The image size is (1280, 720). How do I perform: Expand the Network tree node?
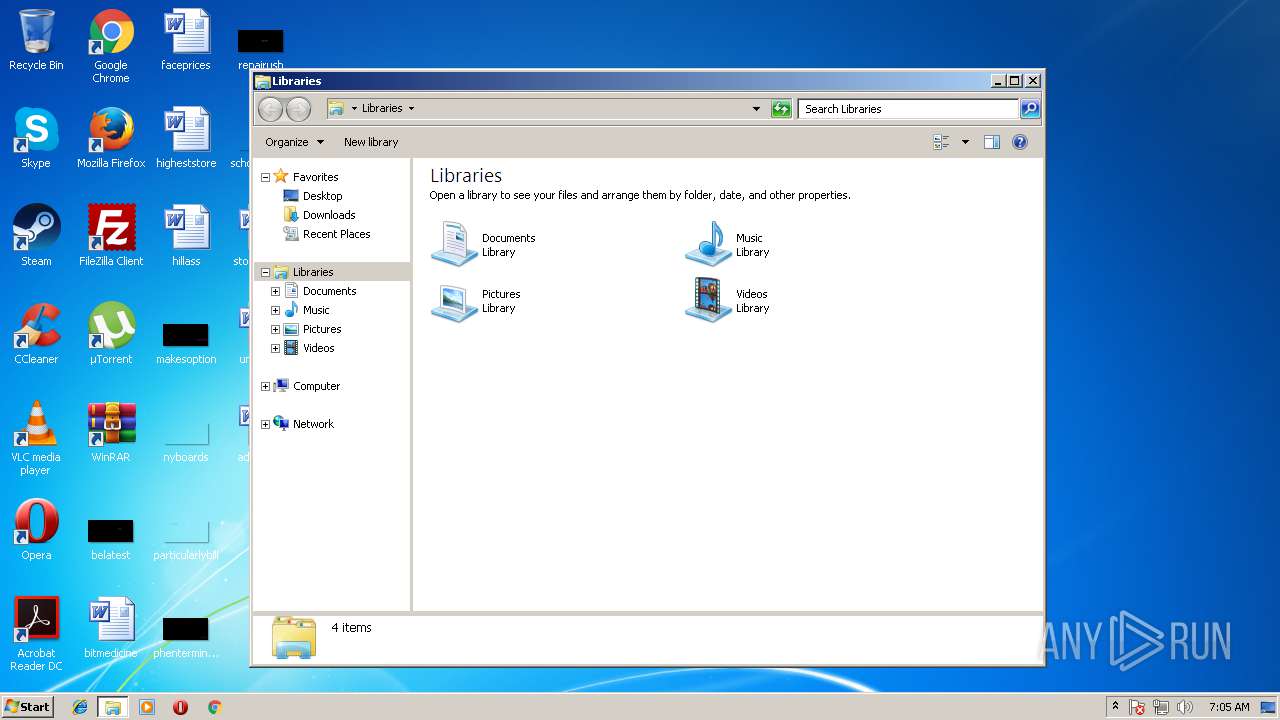tap(265, 424)
